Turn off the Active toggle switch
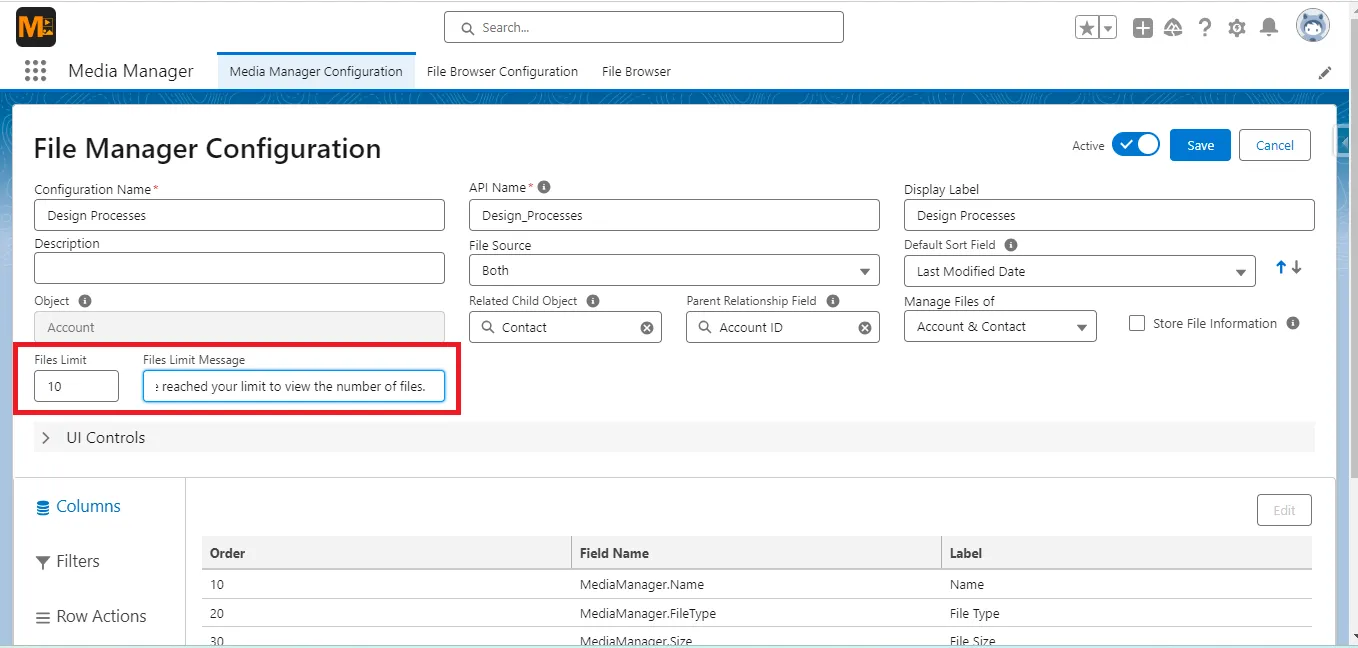 click(1136, 144)
